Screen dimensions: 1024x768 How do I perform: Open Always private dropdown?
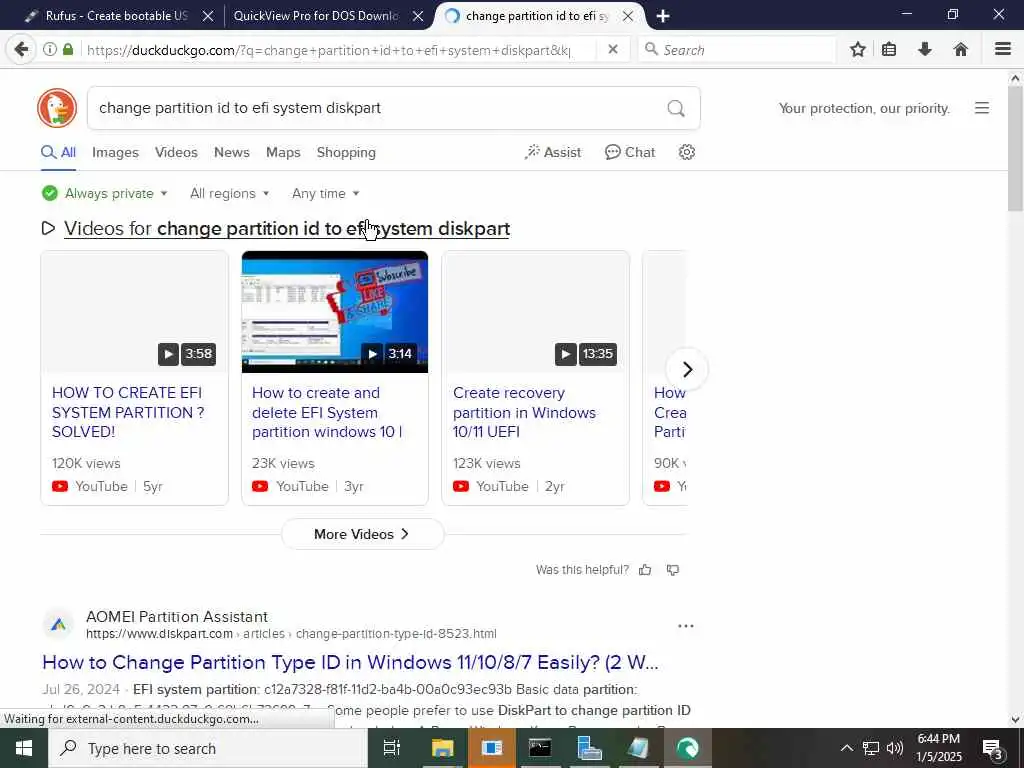[x=104, y=193]
